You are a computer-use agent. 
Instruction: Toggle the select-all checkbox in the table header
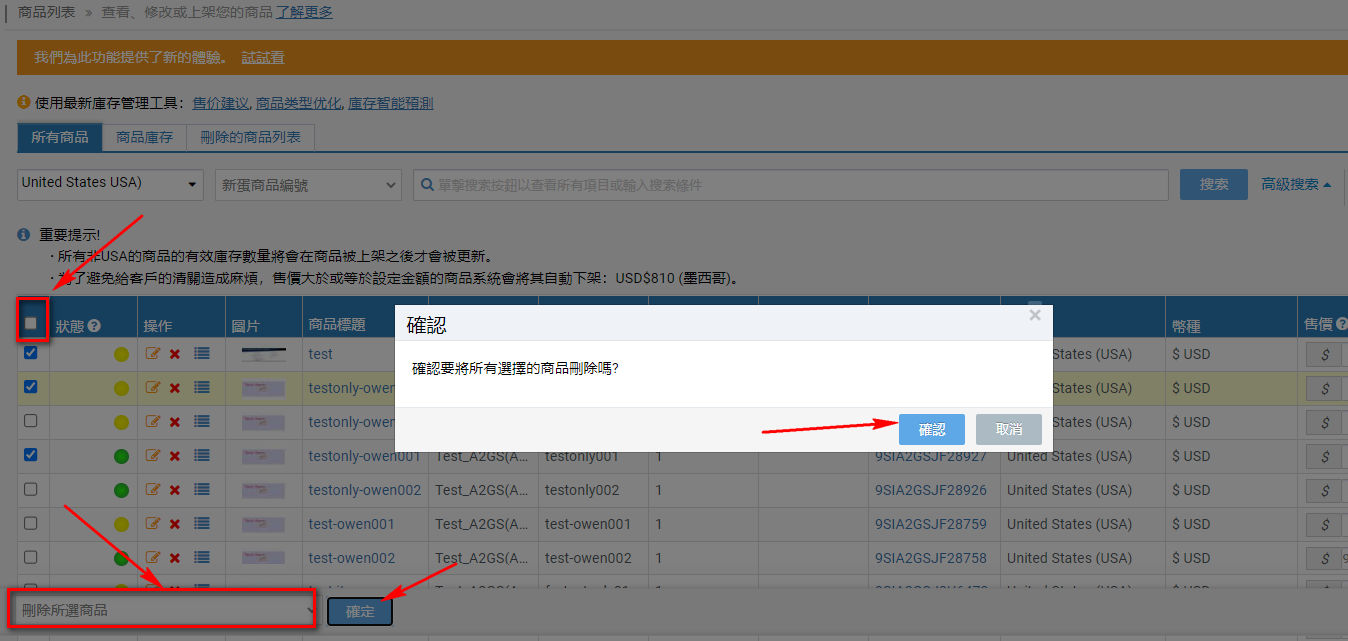[x=31, y=323]
